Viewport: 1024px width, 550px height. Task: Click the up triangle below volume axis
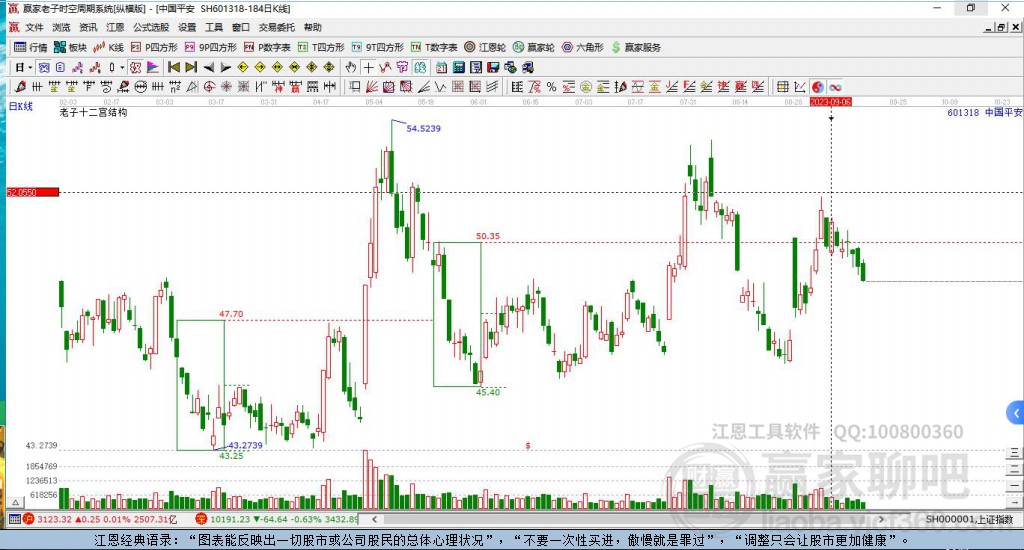coord(16,502)
